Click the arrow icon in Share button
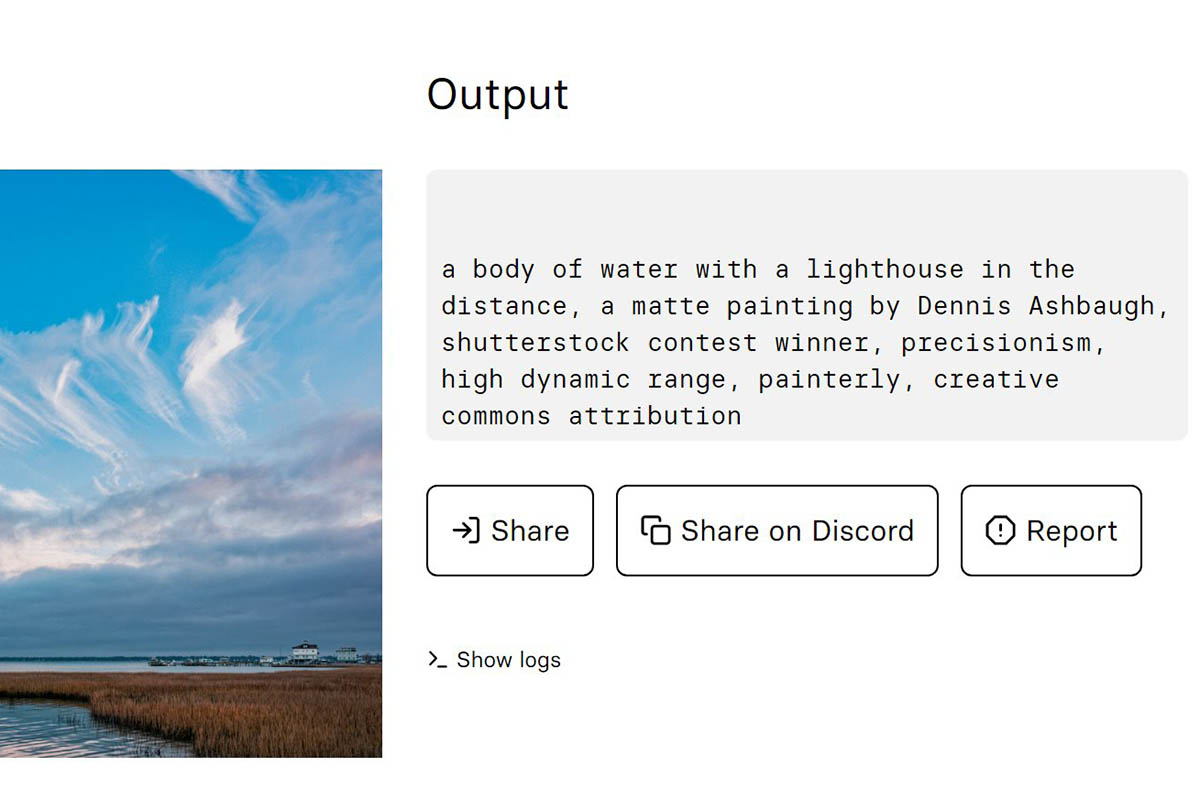 [x=466, y=530]
